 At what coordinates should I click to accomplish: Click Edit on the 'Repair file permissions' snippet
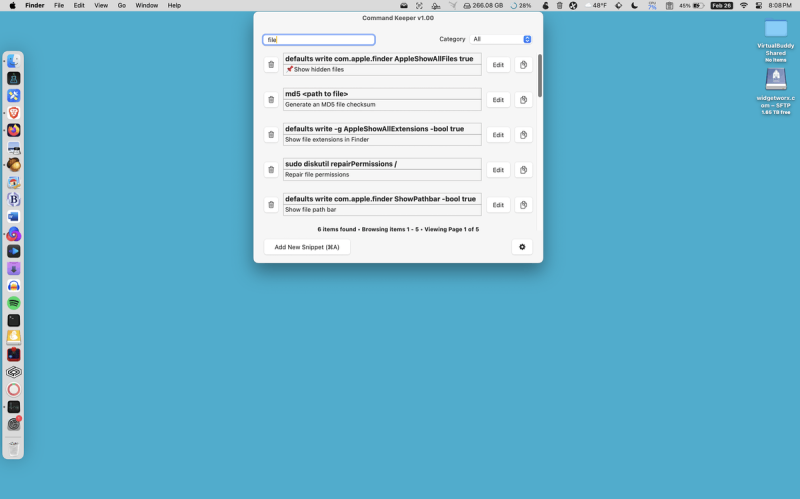(x=498, y=170)
